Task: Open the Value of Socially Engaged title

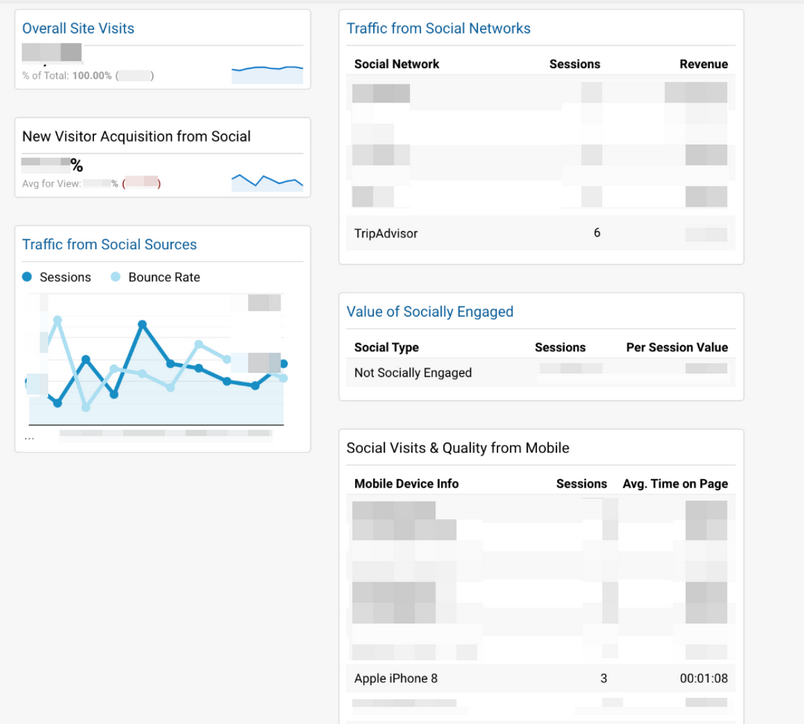Action: (x=429, y=311)
